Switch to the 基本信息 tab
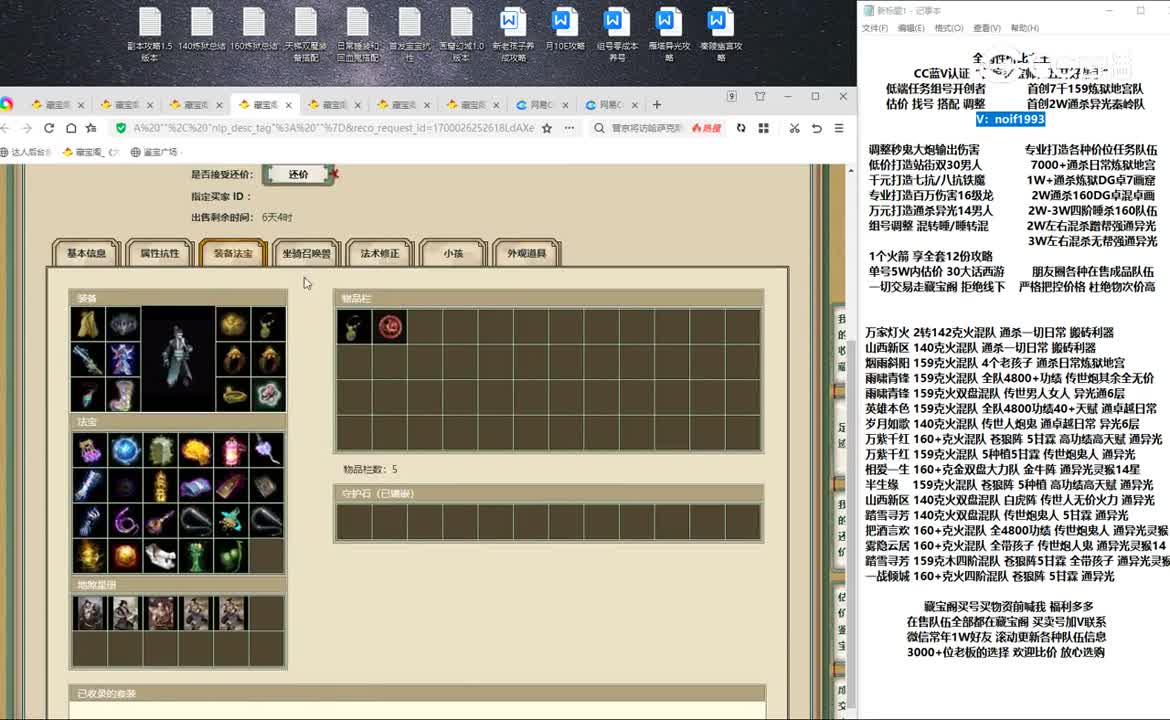 click(87, 253)
